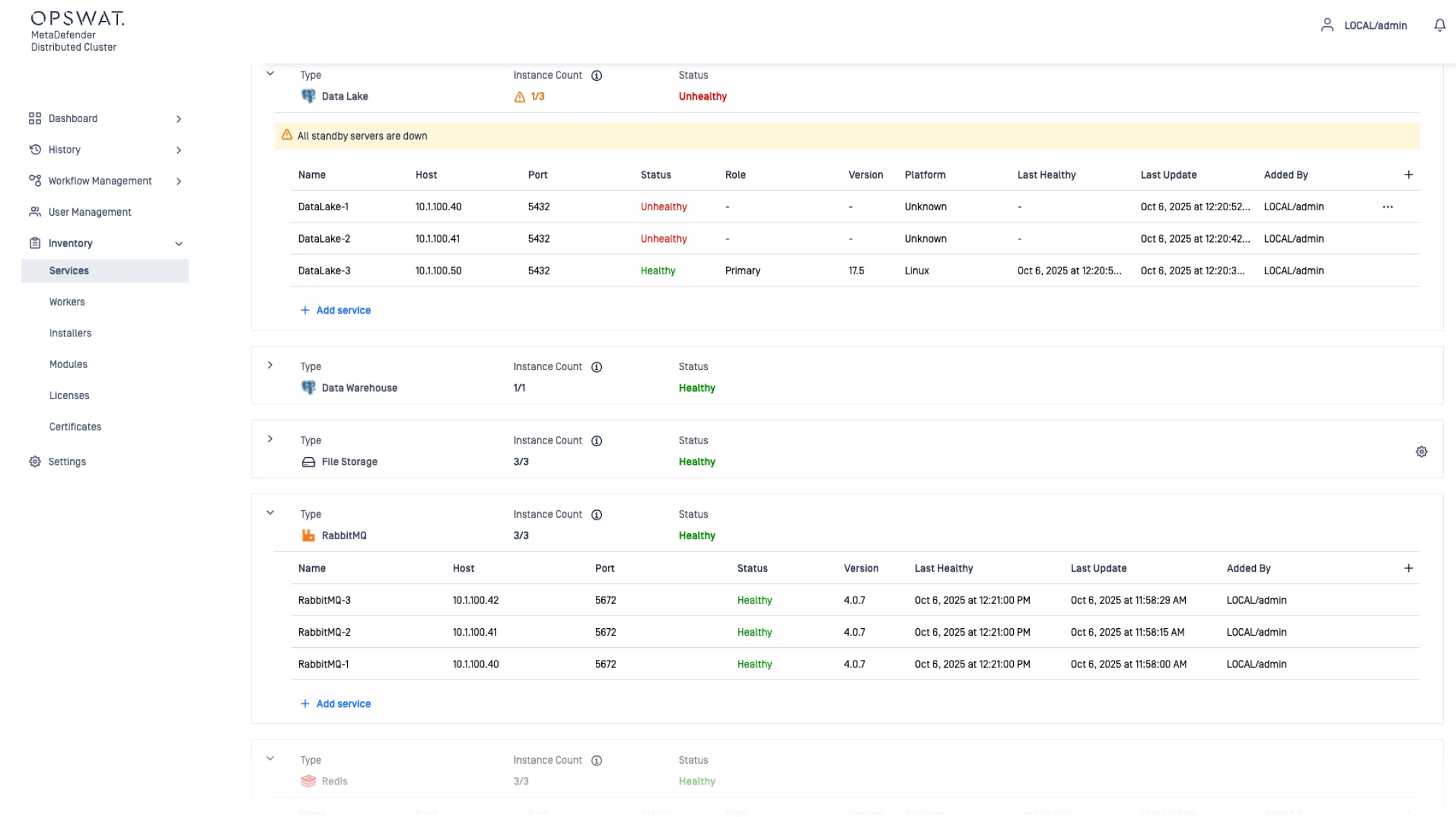Image resolution: width=1456 pixels, height=817 pixels.
Task: Click plus icon in RabbitMQ table header
Action: 1408,568
